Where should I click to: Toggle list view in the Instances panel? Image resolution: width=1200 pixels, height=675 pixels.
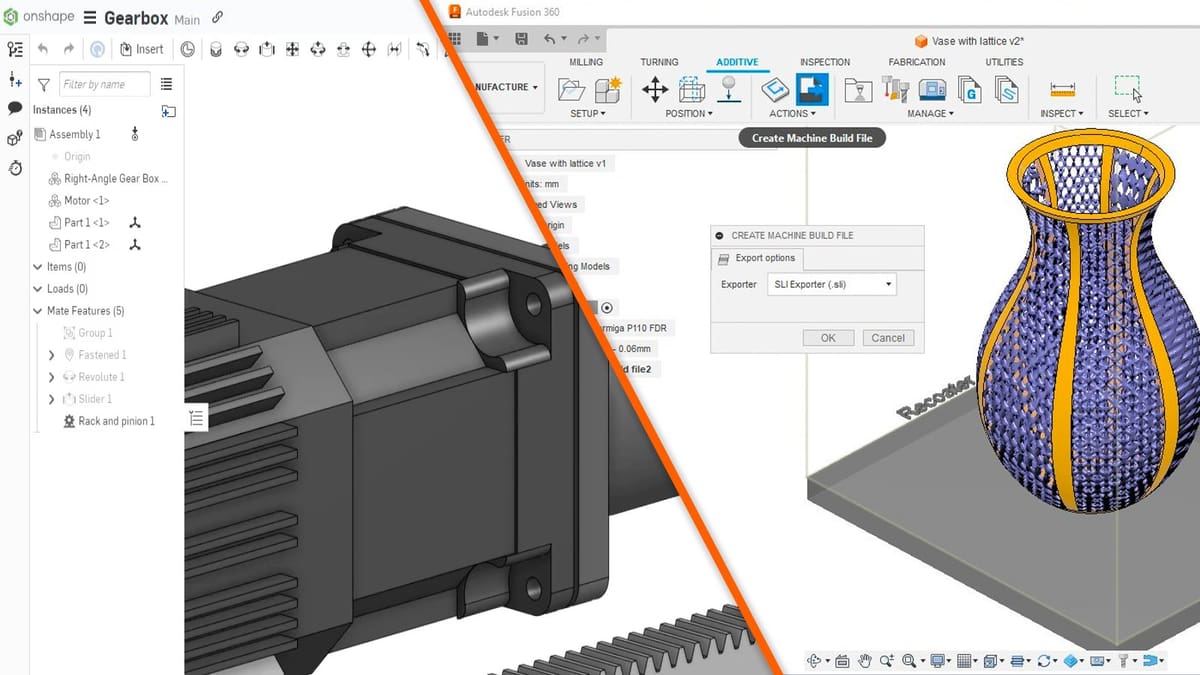coord(167,84)
